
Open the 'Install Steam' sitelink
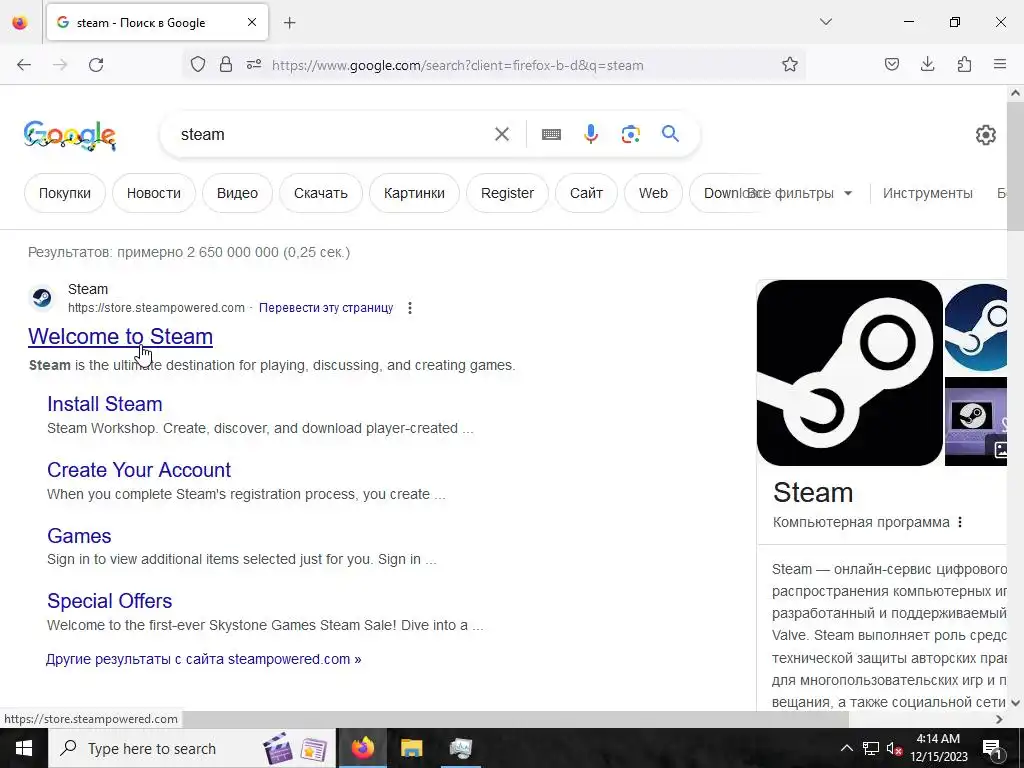[x=104, y=404]
